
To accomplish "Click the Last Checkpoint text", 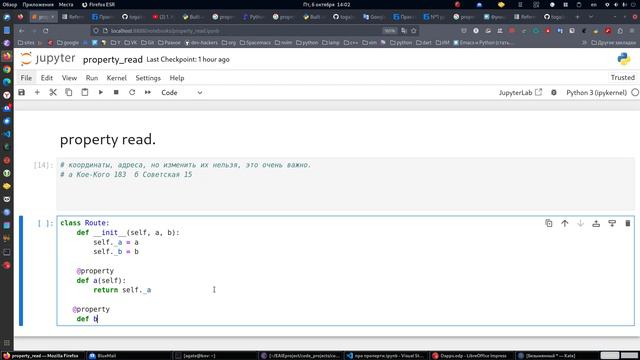I will pyautogui.click(x=188, y=60).
